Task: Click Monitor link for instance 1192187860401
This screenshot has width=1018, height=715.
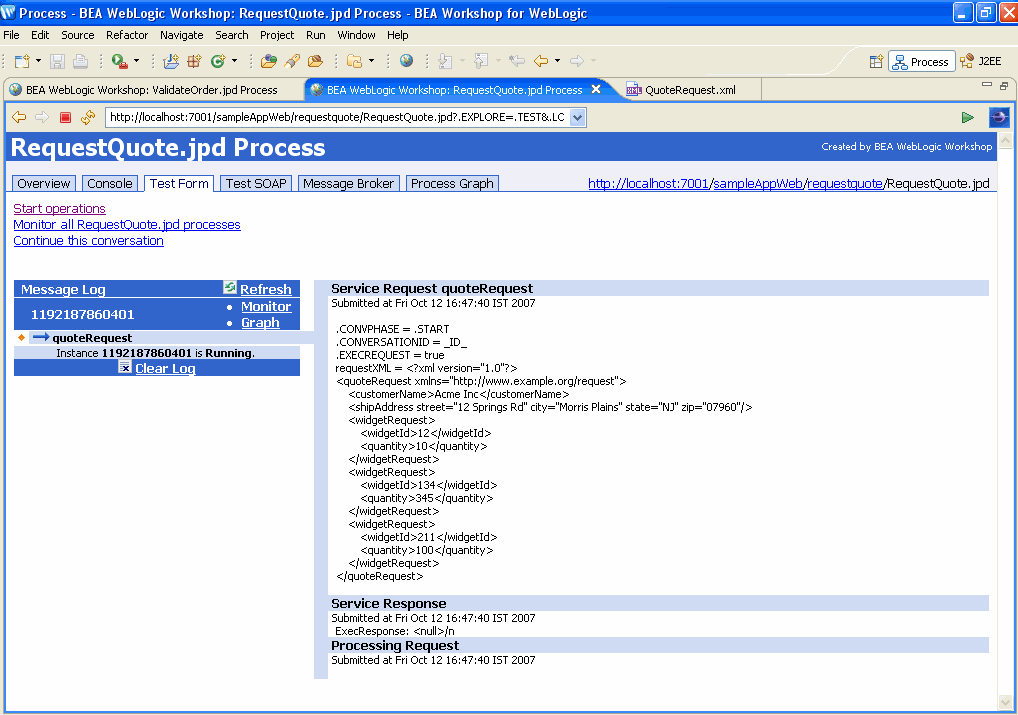Action: point(266,307)
